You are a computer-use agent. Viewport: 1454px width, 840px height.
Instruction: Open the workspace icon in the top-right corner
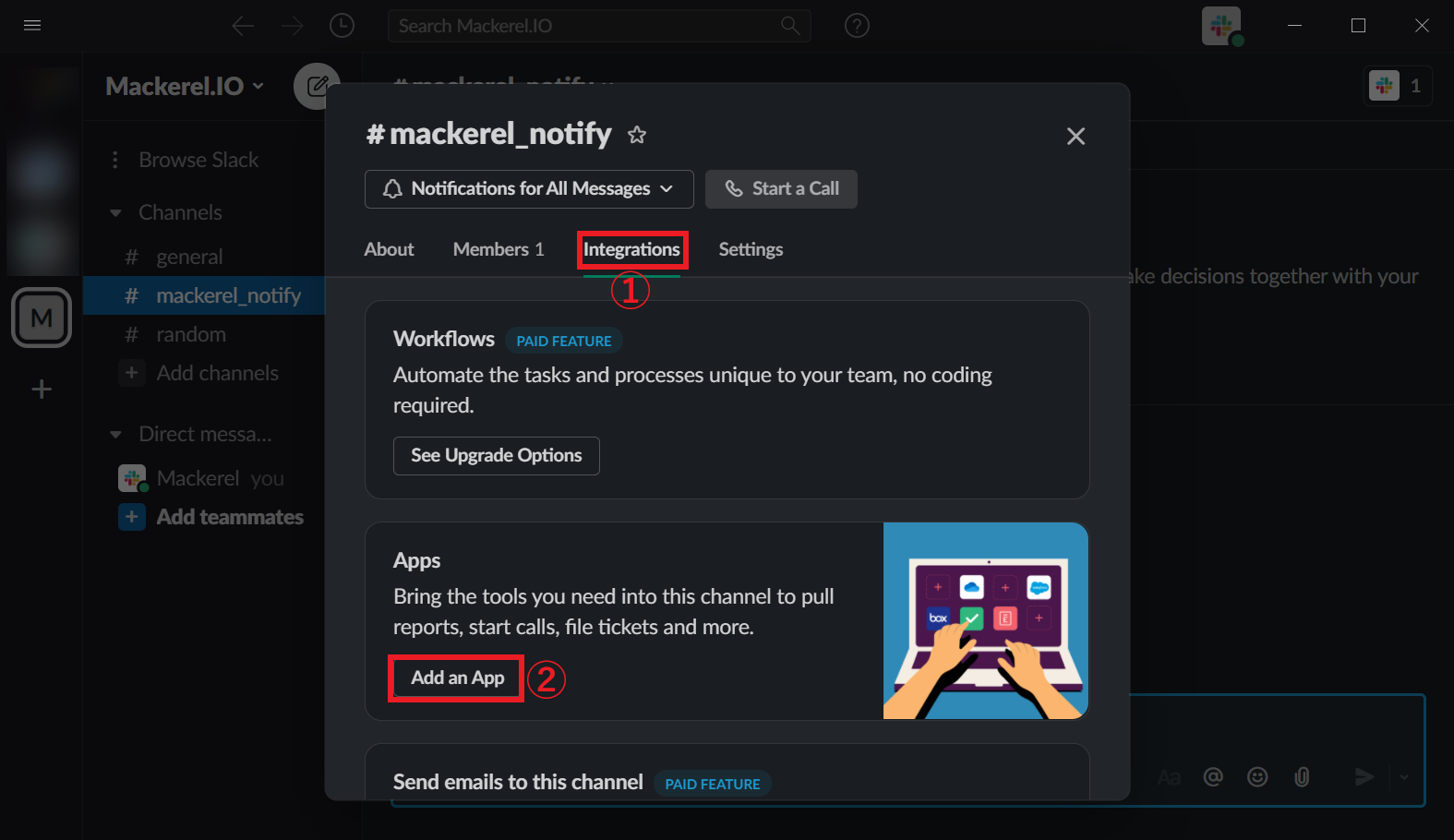tap(1220, 25)
